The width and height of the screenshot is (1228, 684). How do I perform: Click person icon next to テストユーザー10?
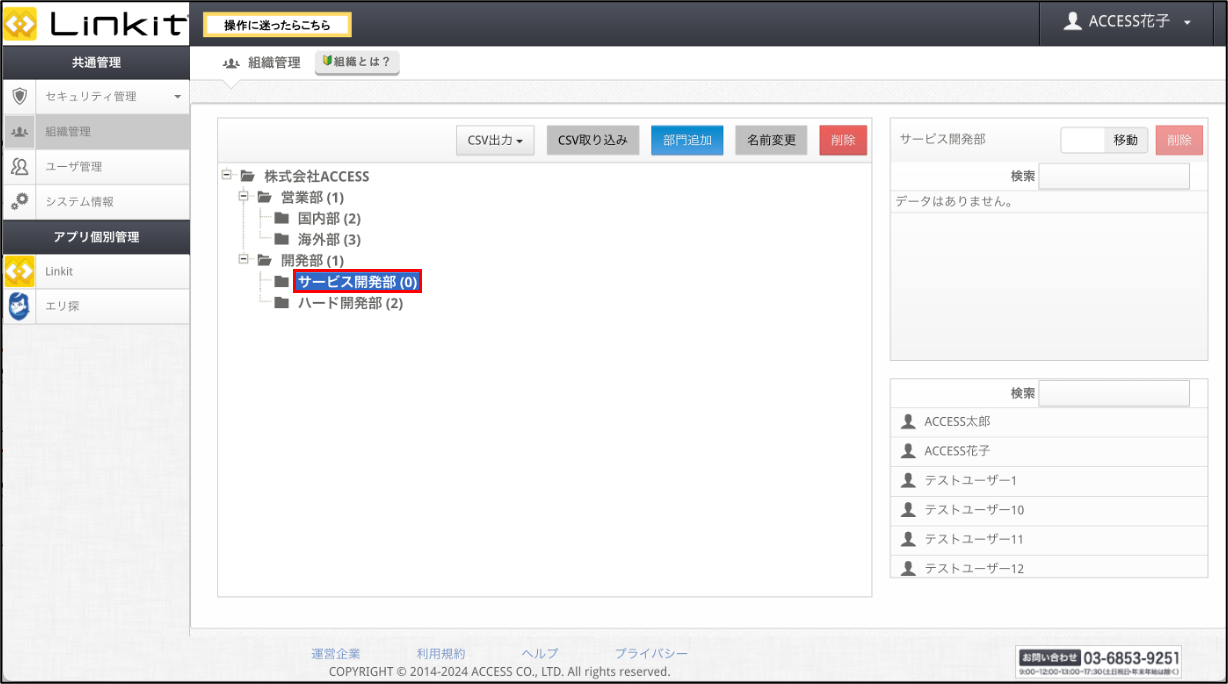click(x=908, y=509)
